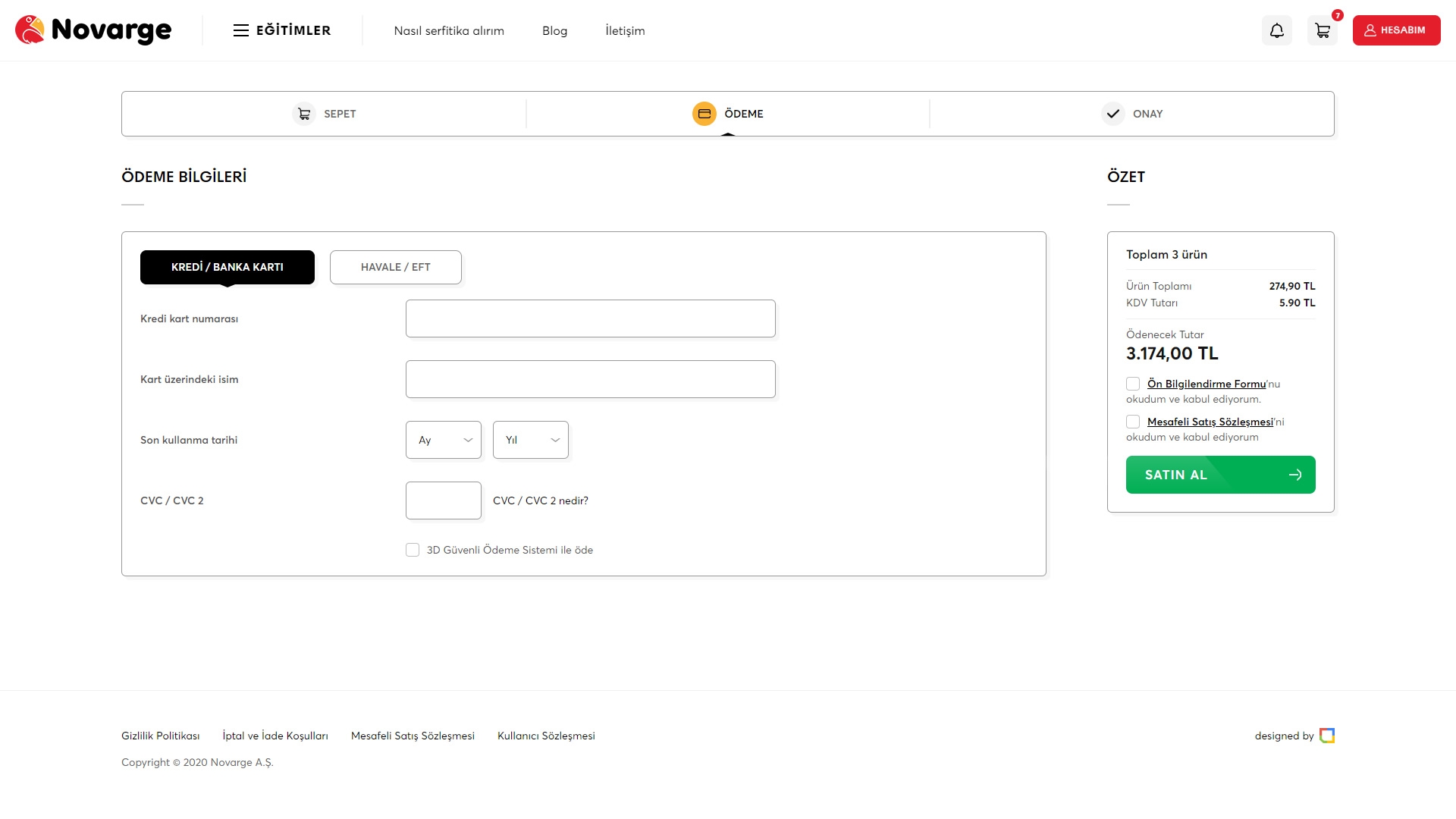Check the 3D Güvenli Ödeme Sistemi checkbox
The height and width of the screenshot is (819, 1456).
coord(413,550)
